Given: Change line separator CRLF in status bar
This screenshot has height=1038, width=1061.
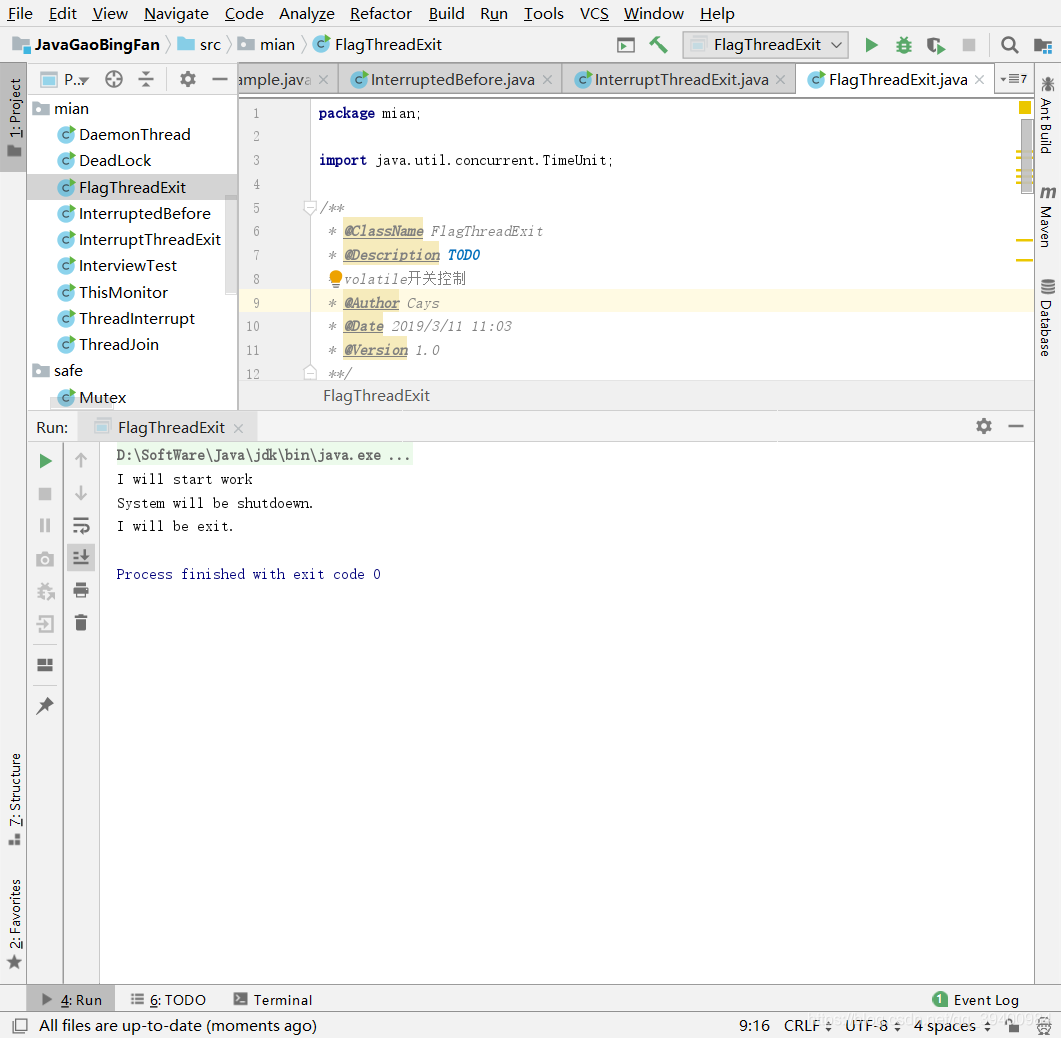Looking at the screenshot, I should [x=807, y=1026].
